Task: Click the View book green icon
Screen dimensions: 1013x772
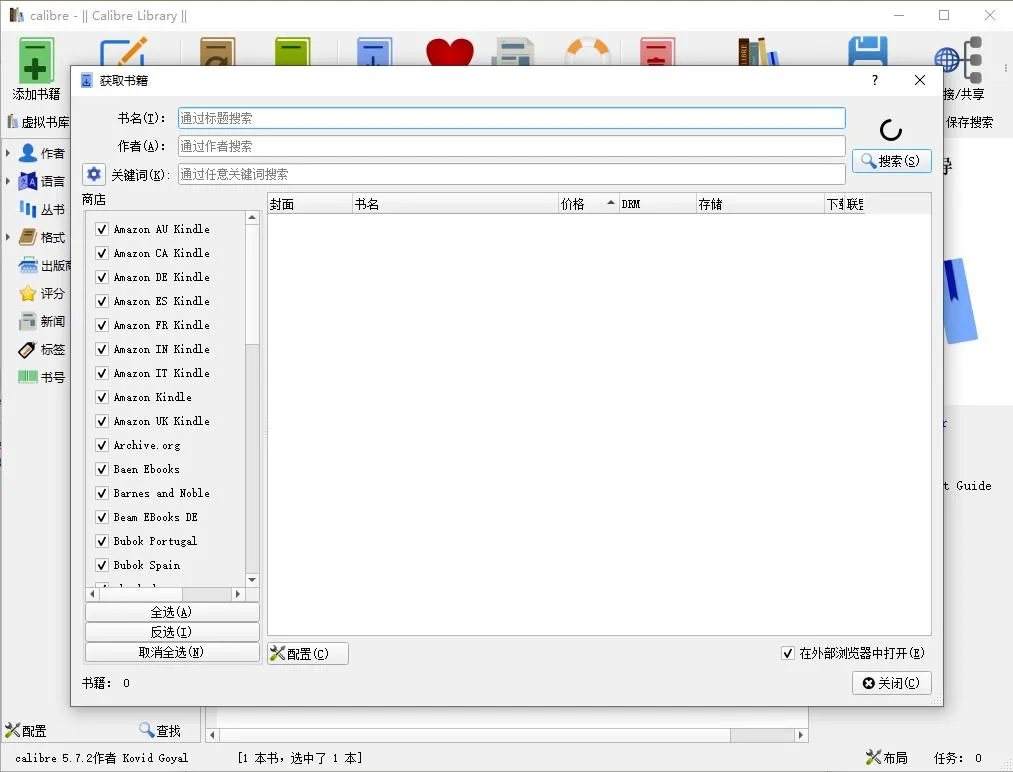Action: [x=292, y=52]
